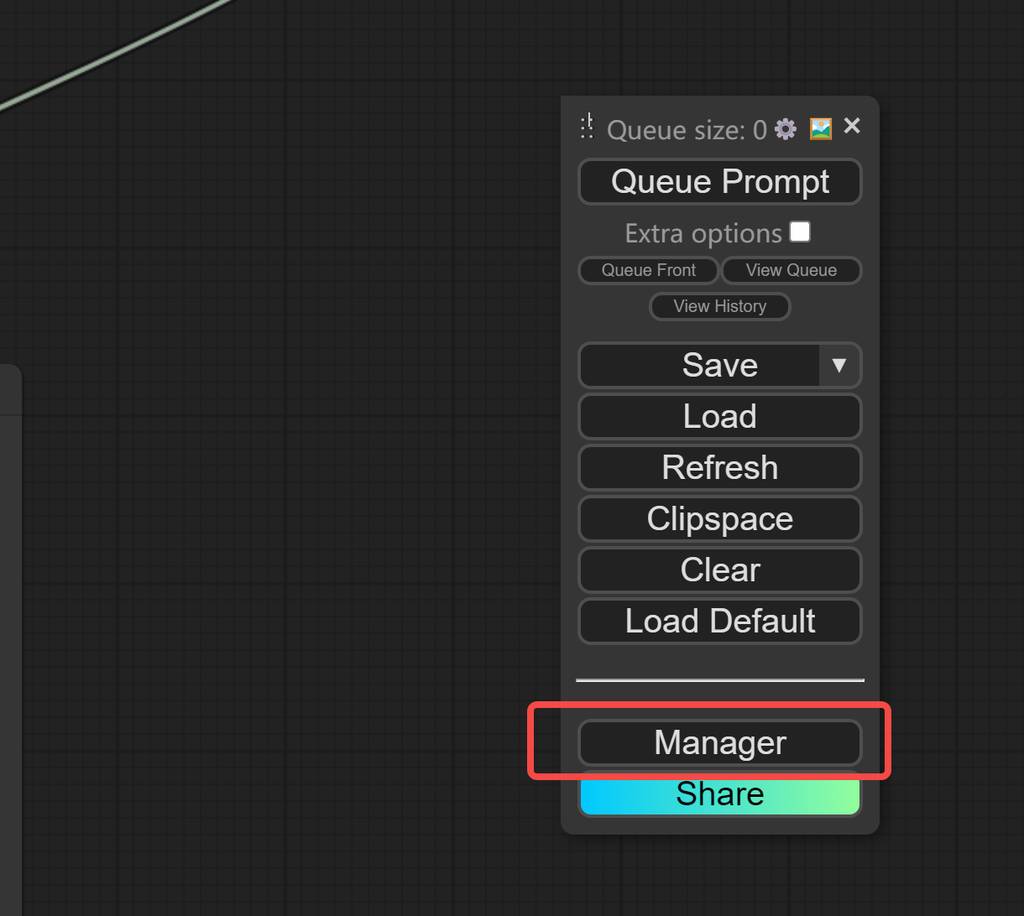Close the queue menu panel
This screenshot has width=1024, height=916.
[x=852, y=126]
